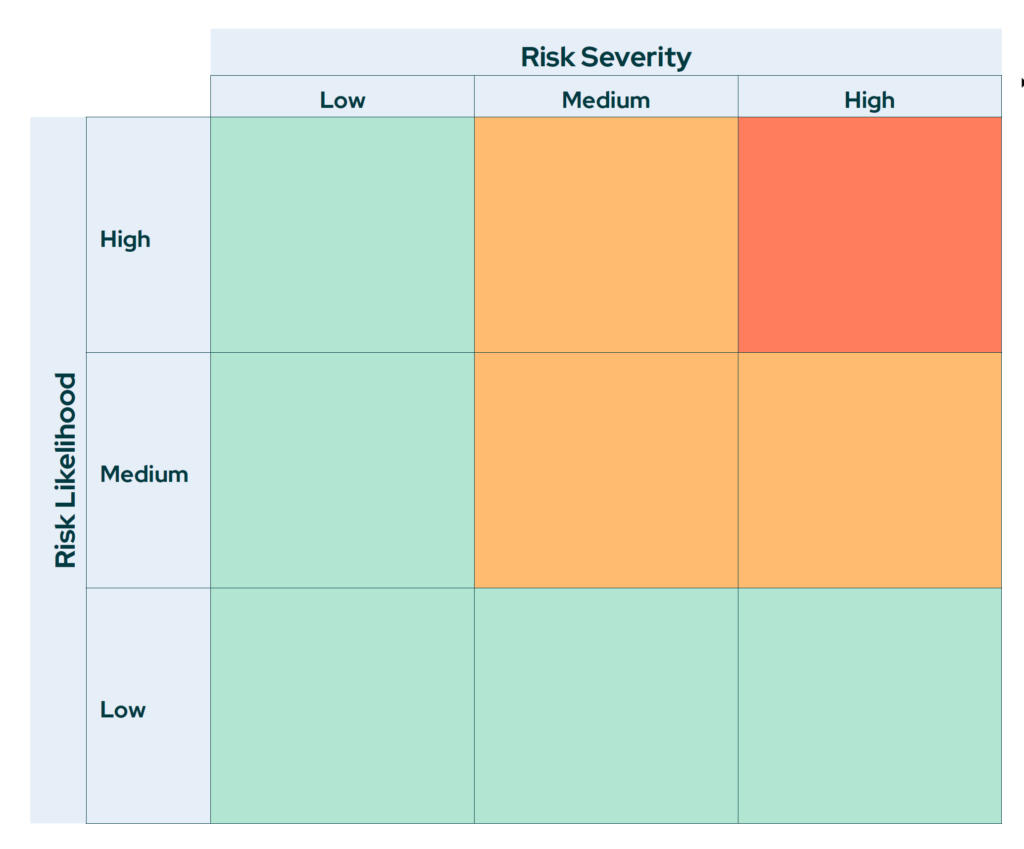Click the Risk Severity header title

[606, 57]
